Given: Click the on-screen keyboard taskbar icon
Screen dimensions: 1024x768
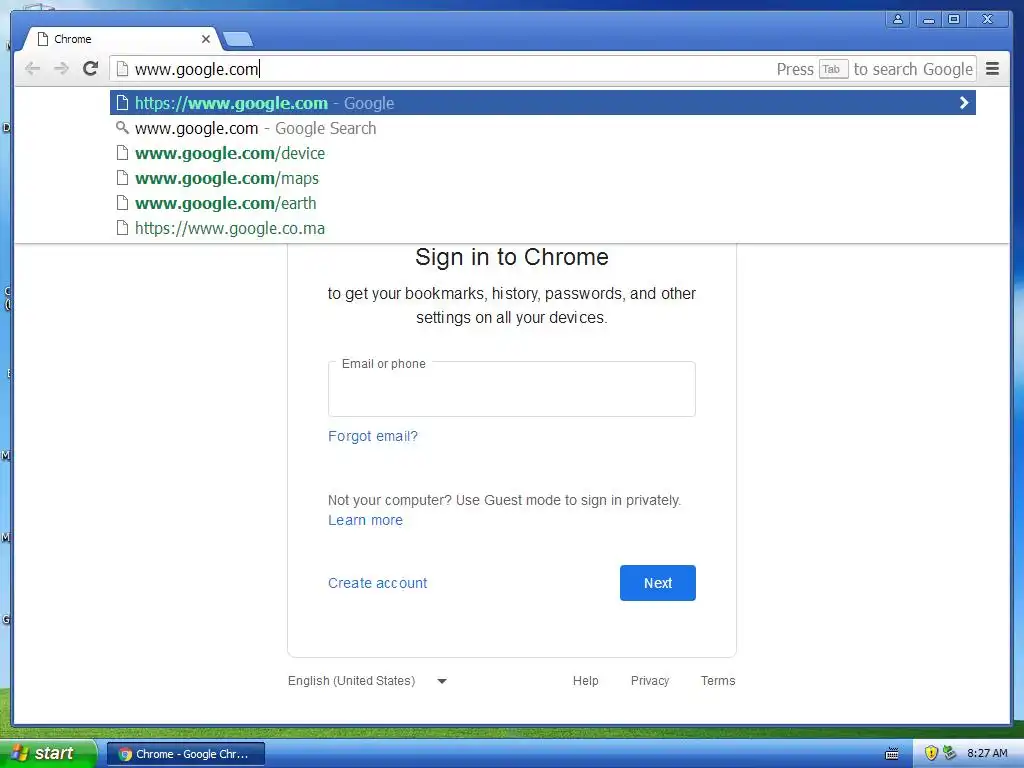Looking at the screenshot, I should pos(891,754).
